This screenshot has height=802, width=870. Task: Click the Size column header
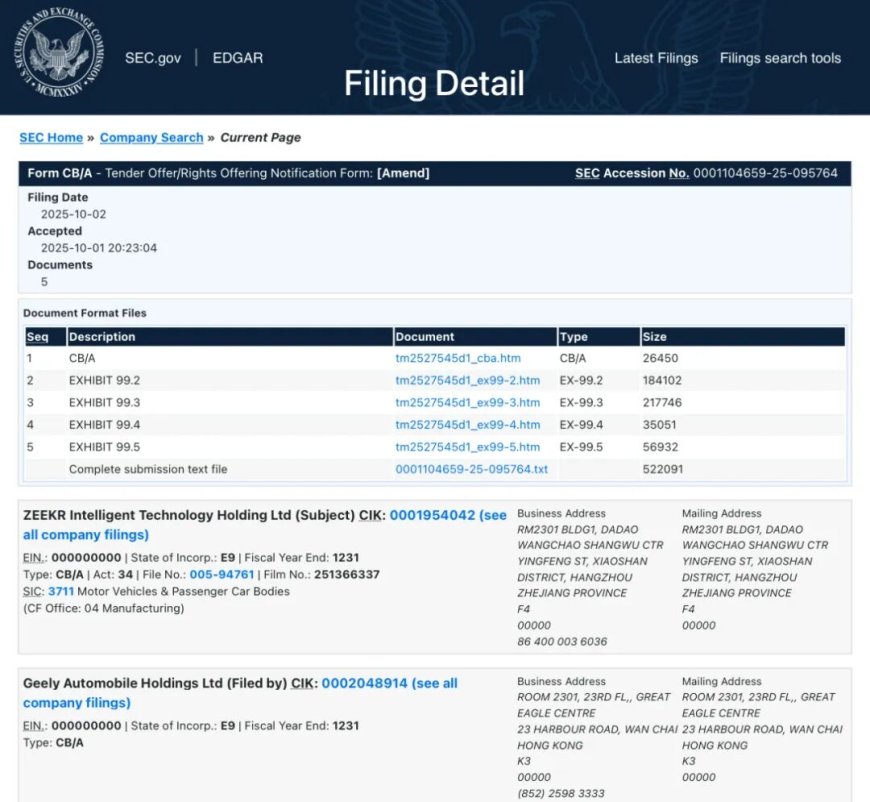pos(654,337)
